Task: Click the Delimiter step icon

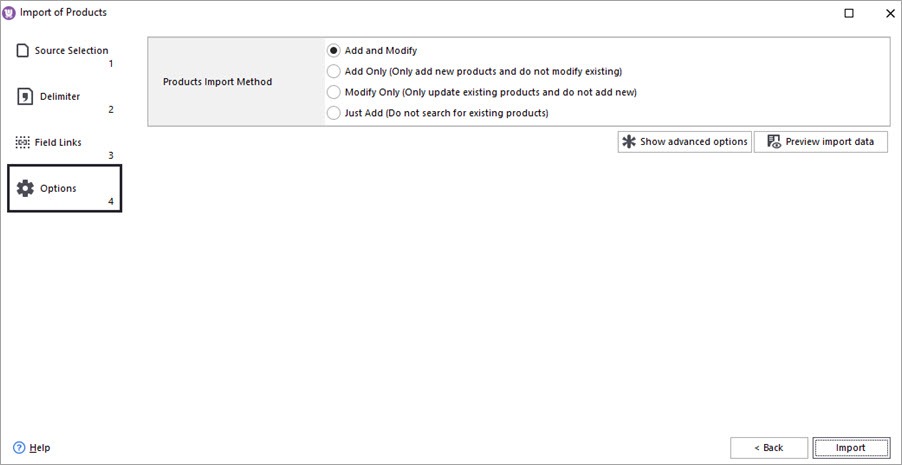Action: coord(24,96)
